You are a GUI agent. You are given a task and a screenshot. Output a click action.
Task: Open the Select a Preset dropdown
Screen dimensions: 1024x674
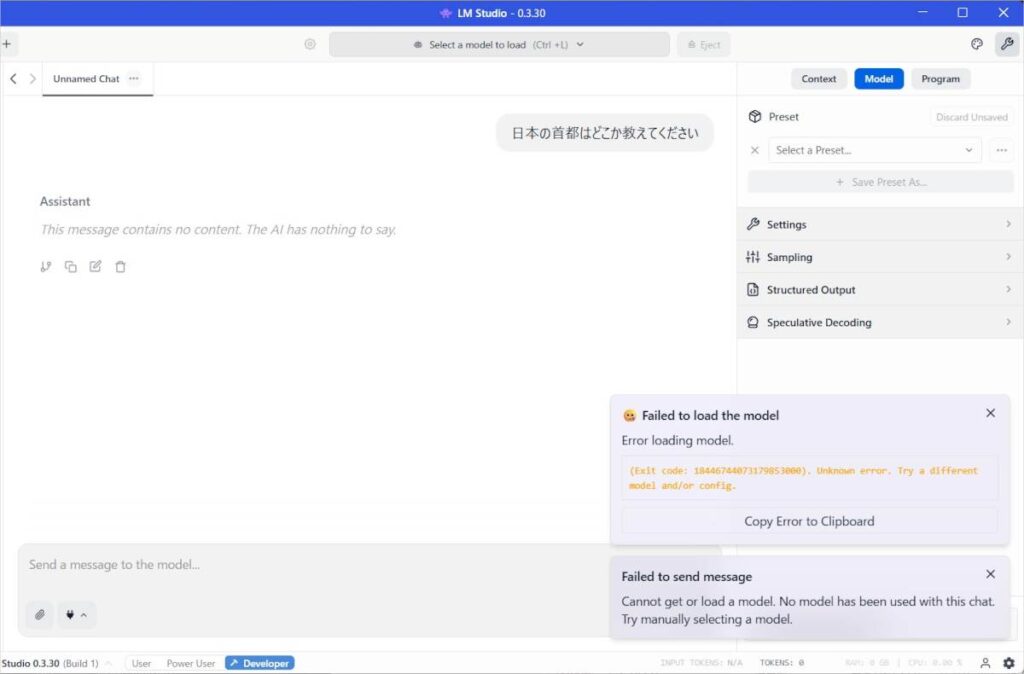click(874, 150)
